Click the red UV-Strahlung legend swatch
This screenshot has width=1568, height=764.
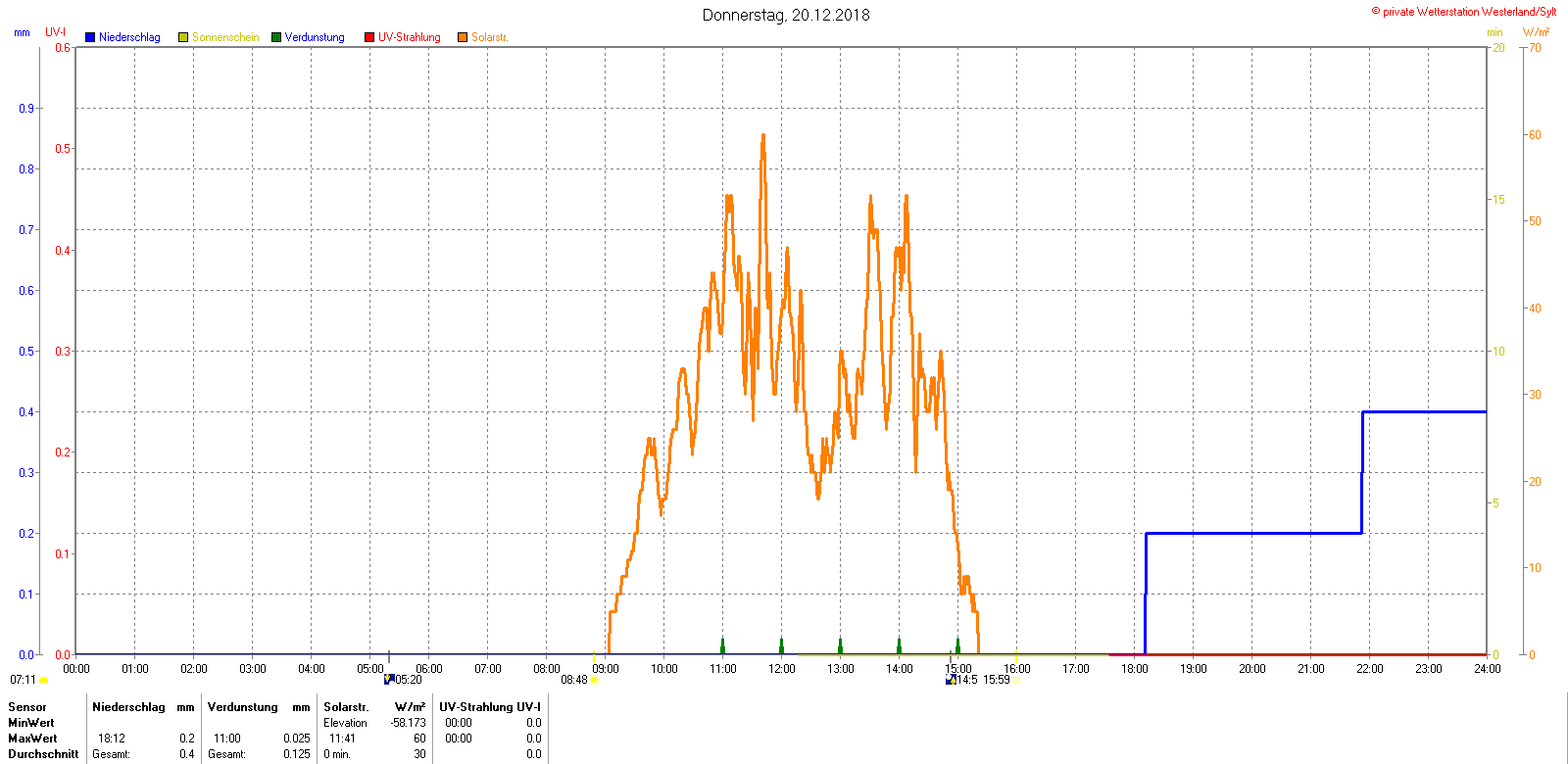[x=369, y=37]
